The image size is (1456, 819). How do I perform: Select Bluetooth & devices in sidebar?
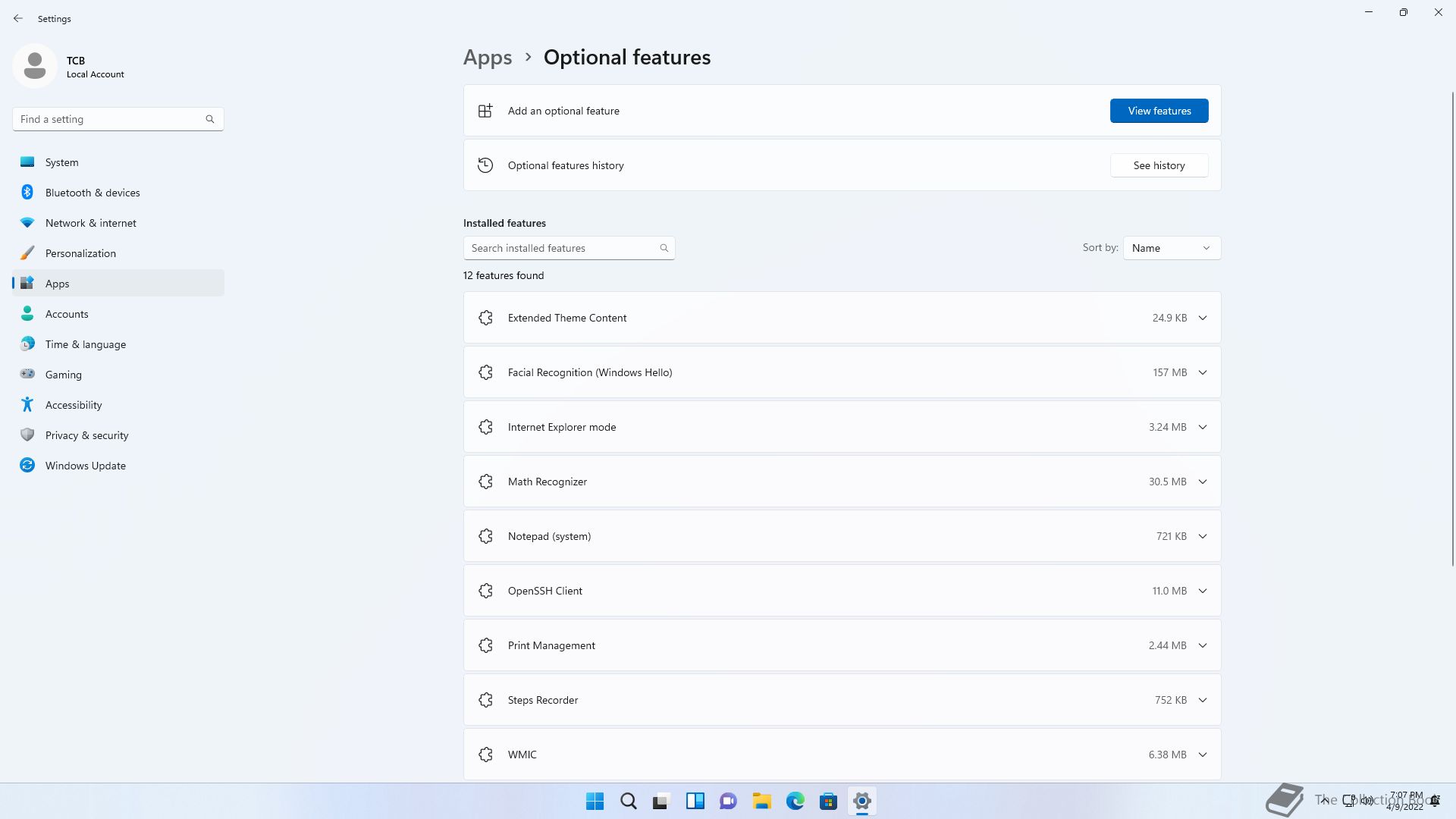tap(118, 193)
